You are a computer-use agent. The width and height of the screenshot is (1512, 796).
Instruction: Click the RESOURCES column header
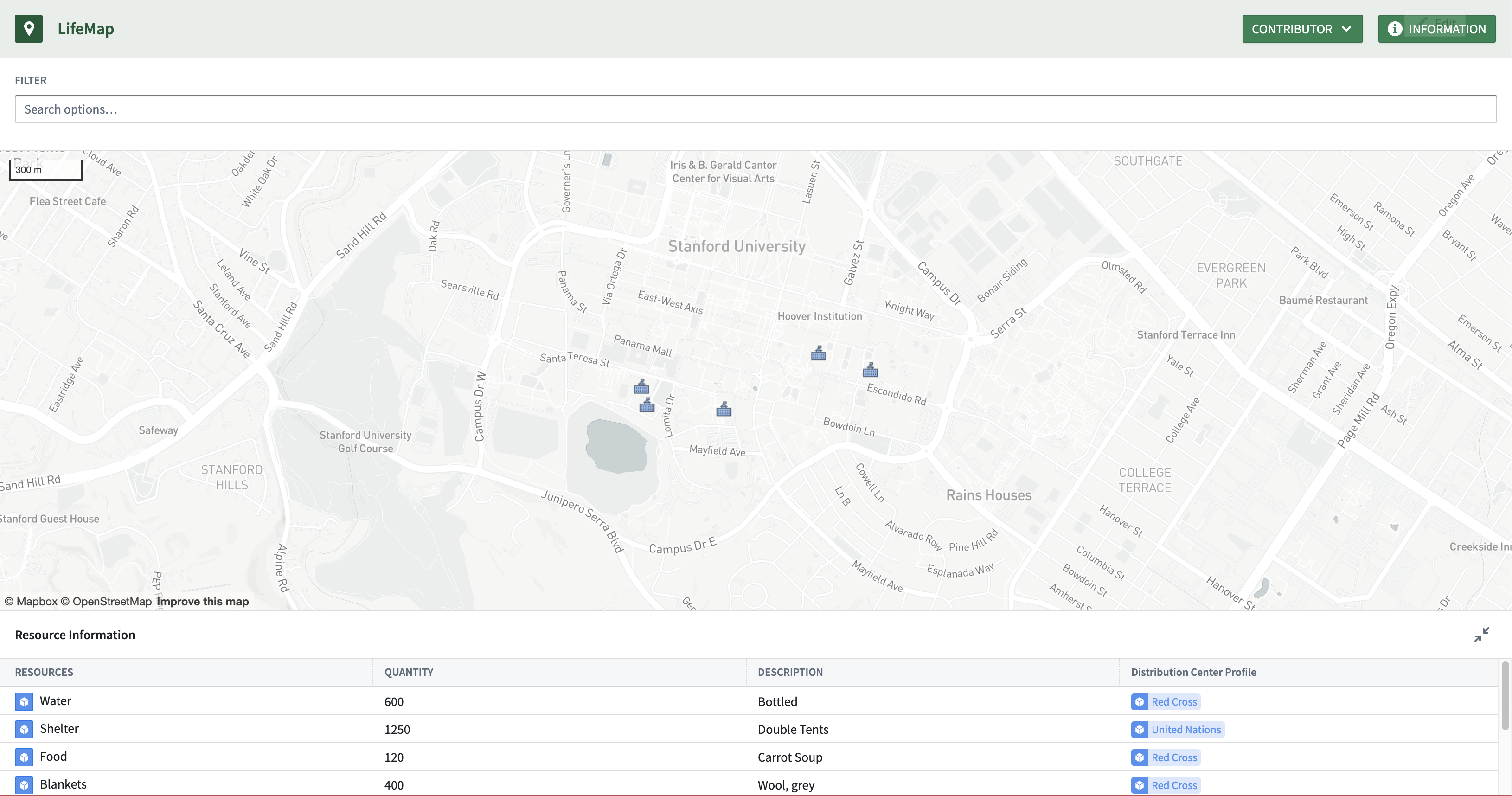[44, 672]
